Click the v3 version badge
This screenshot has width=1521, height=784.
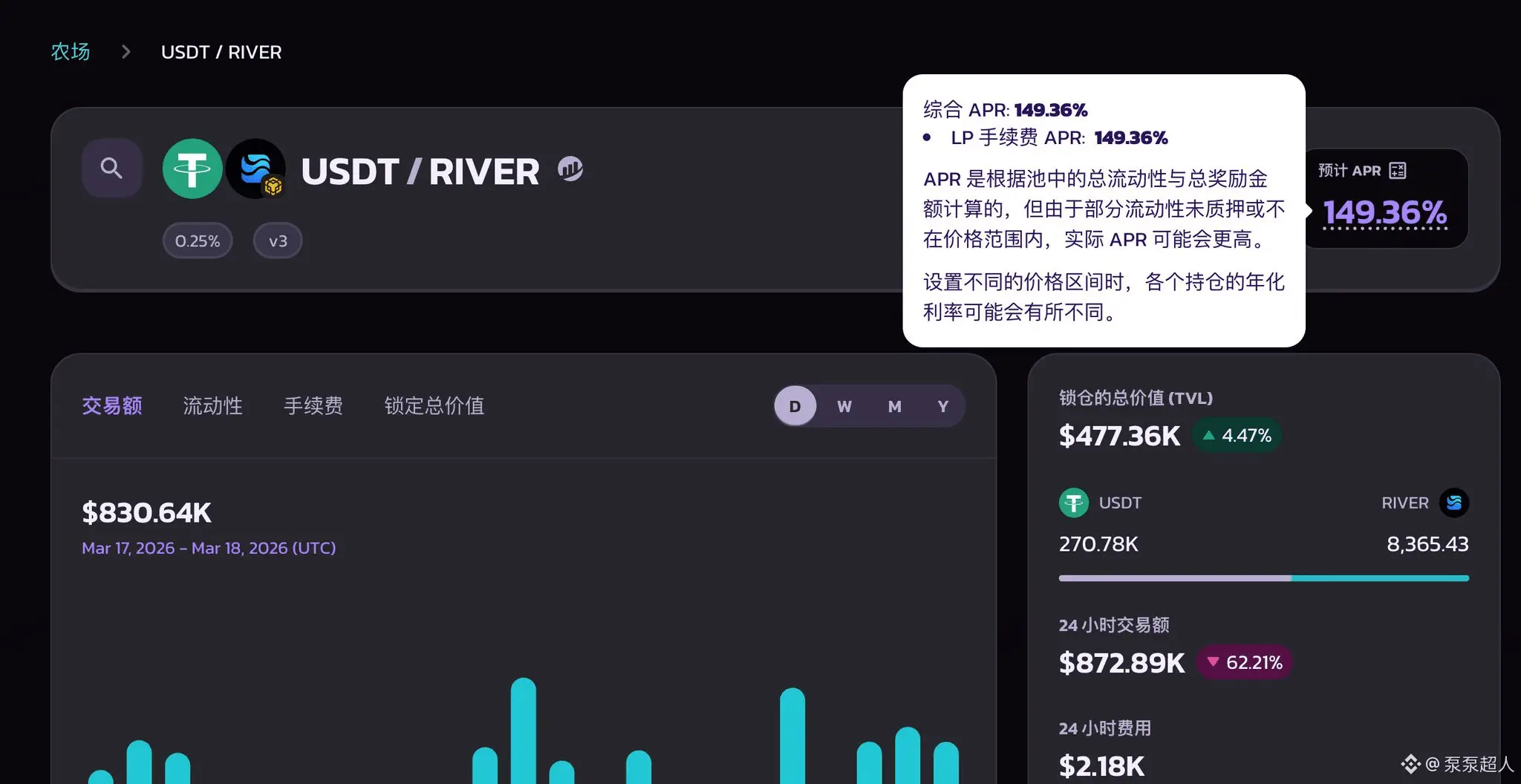coord(278,241)
